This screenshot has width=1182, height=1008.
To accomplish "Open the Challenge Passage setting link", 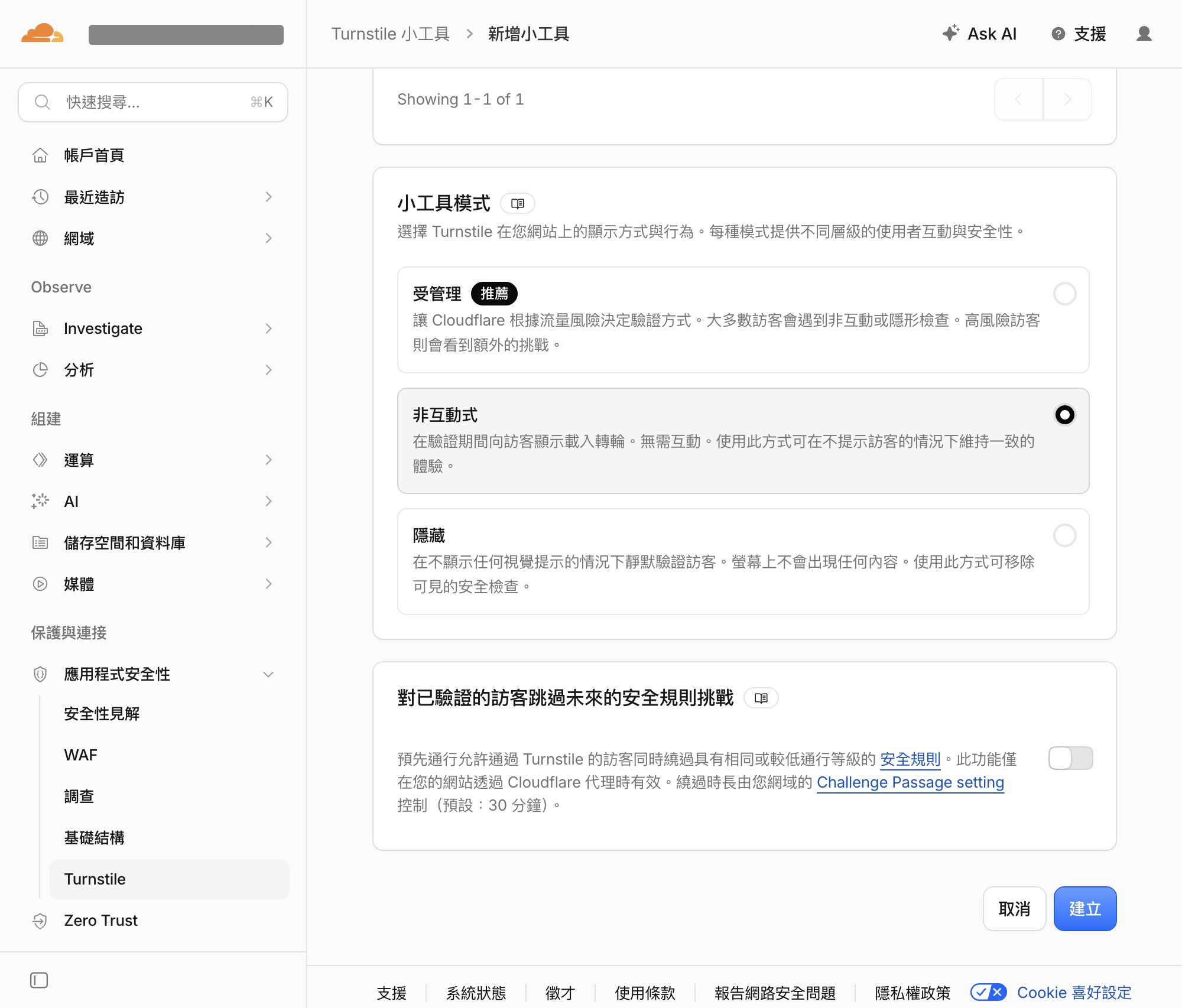I will pos(910,782).
